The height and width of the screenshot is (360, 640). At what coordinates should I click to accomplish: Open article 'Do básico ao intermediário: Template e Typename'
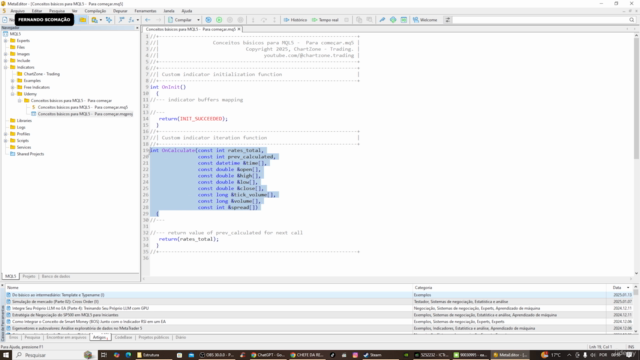58,295
